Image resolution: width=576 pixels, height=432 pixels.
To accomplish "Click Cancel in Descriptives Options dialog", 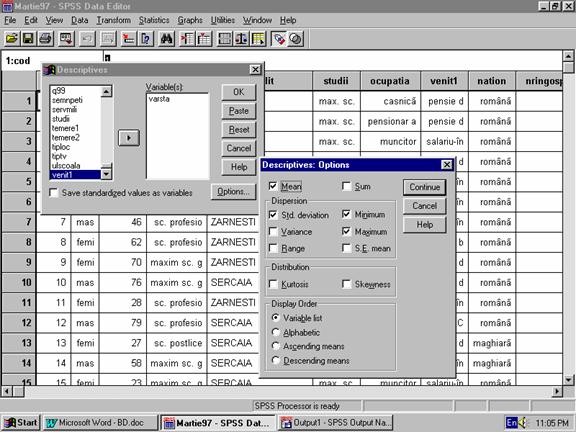I will click(x=425, y=206).
